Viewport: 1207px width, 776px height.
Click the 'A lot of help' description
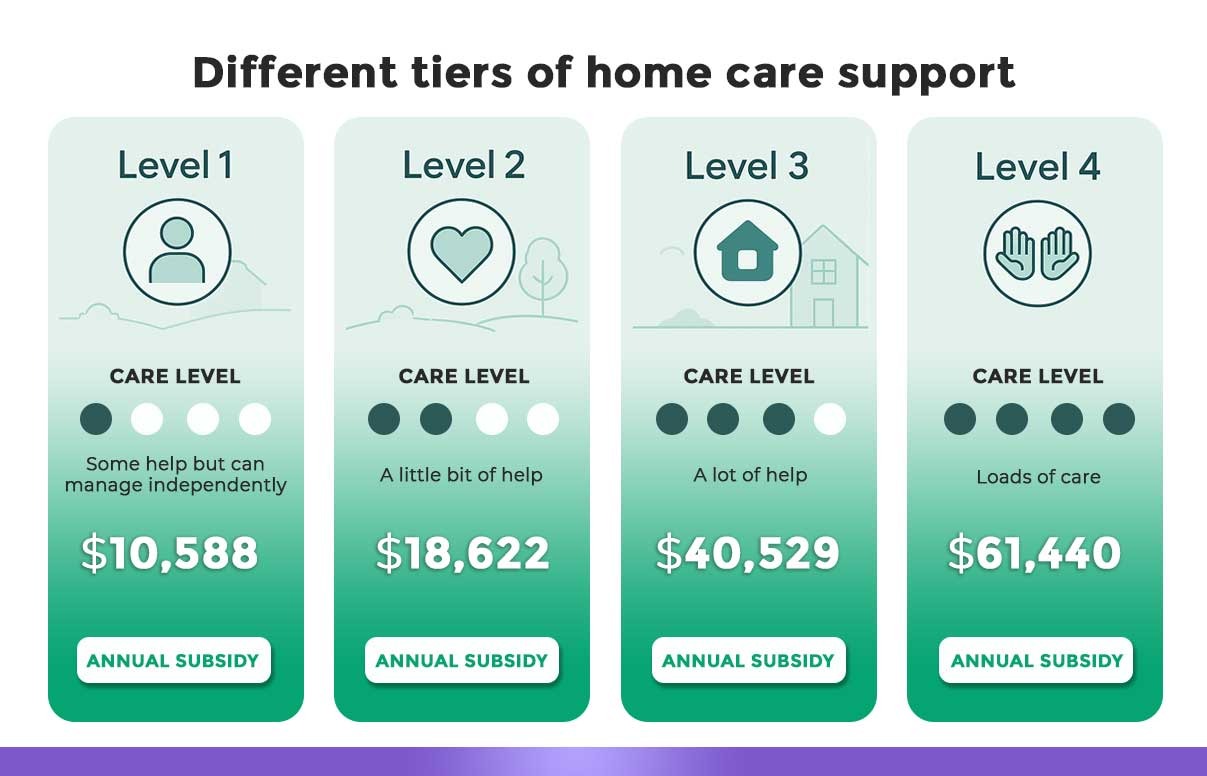(x=750, y=475)
